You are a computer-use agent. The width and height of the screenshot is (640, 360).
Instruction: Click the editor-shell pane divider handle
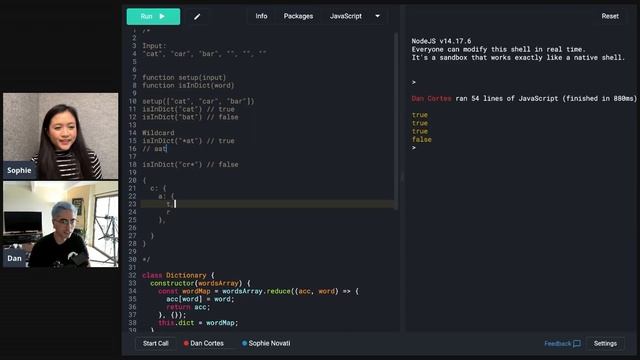pos(402,178)
